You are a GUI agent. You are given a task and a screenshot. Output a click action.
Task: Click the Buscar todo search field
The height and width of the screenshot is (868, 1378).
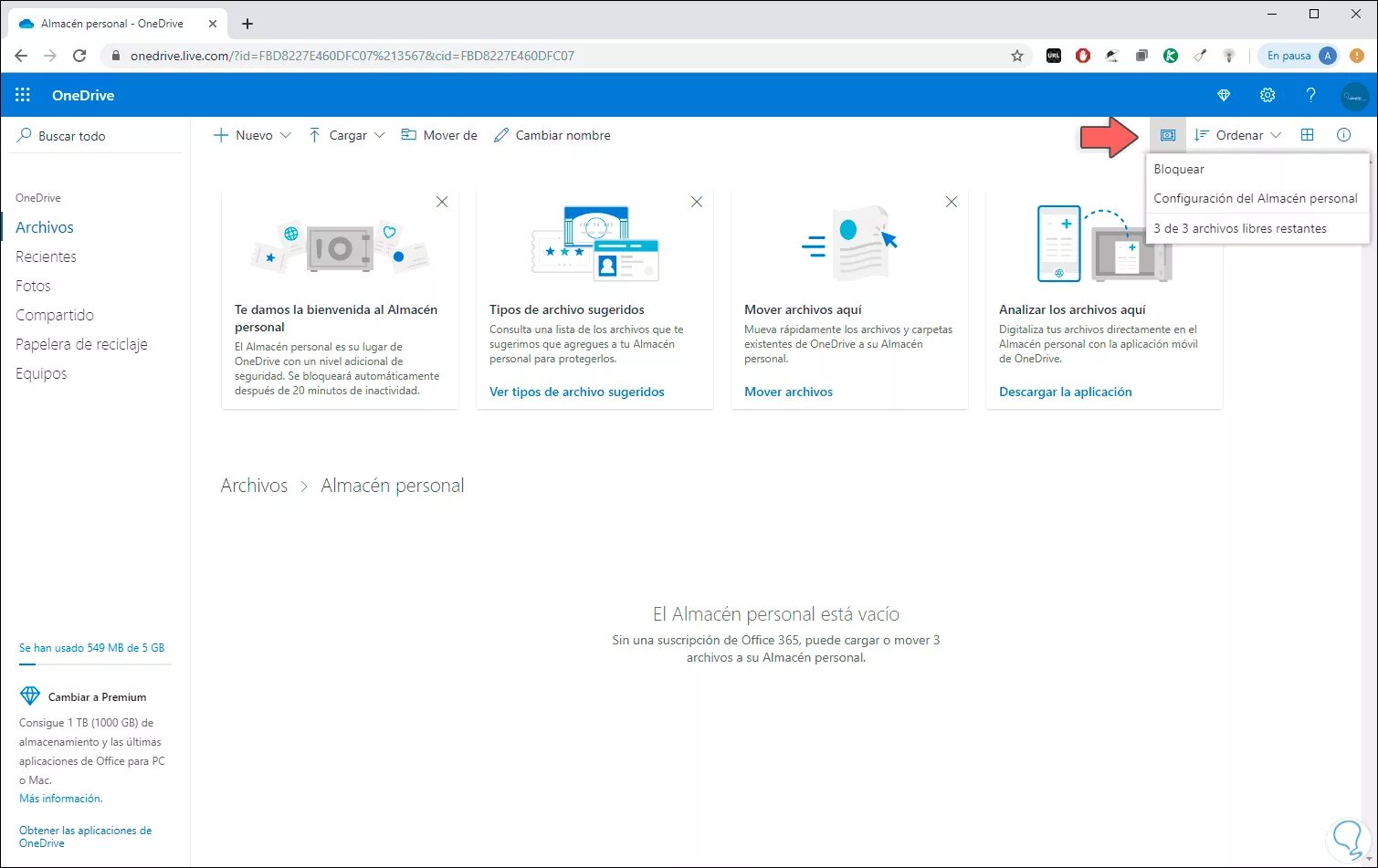point(95,135)
